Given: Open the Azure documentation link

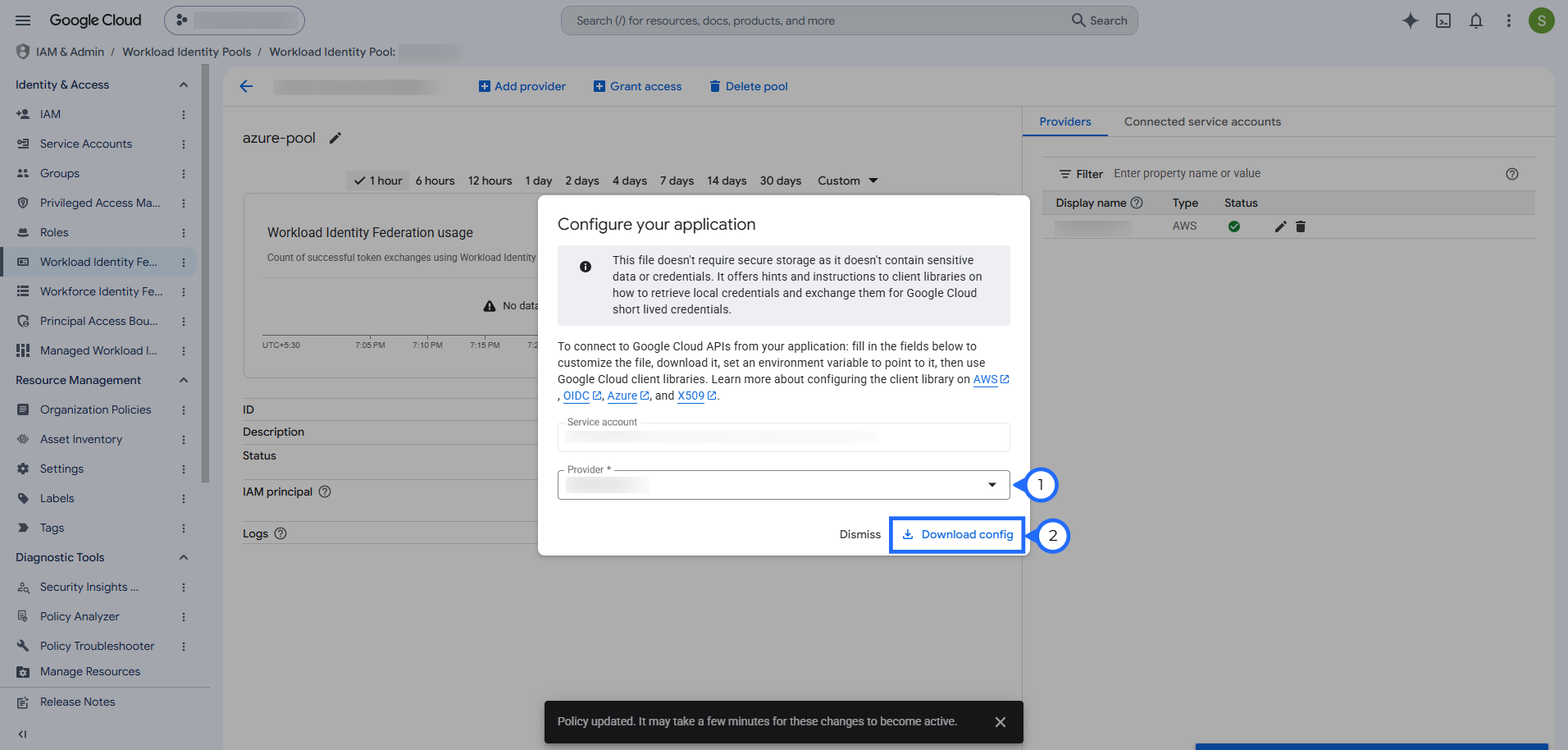Looking at the screenshot, I should (628, 396).
